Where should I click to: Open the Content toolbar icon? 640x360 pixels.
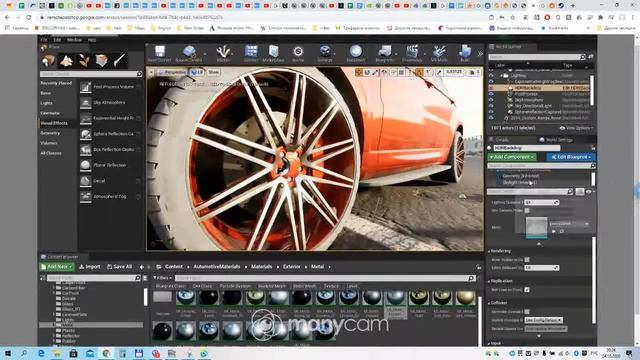(251, 51)
